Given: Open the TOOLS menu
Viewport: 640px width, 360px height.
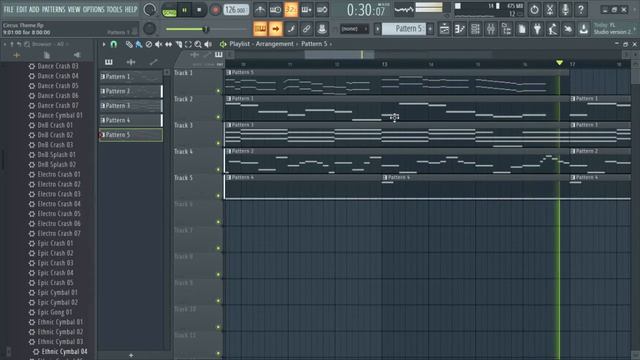Looking at the screenshot, I should point(114,9).
